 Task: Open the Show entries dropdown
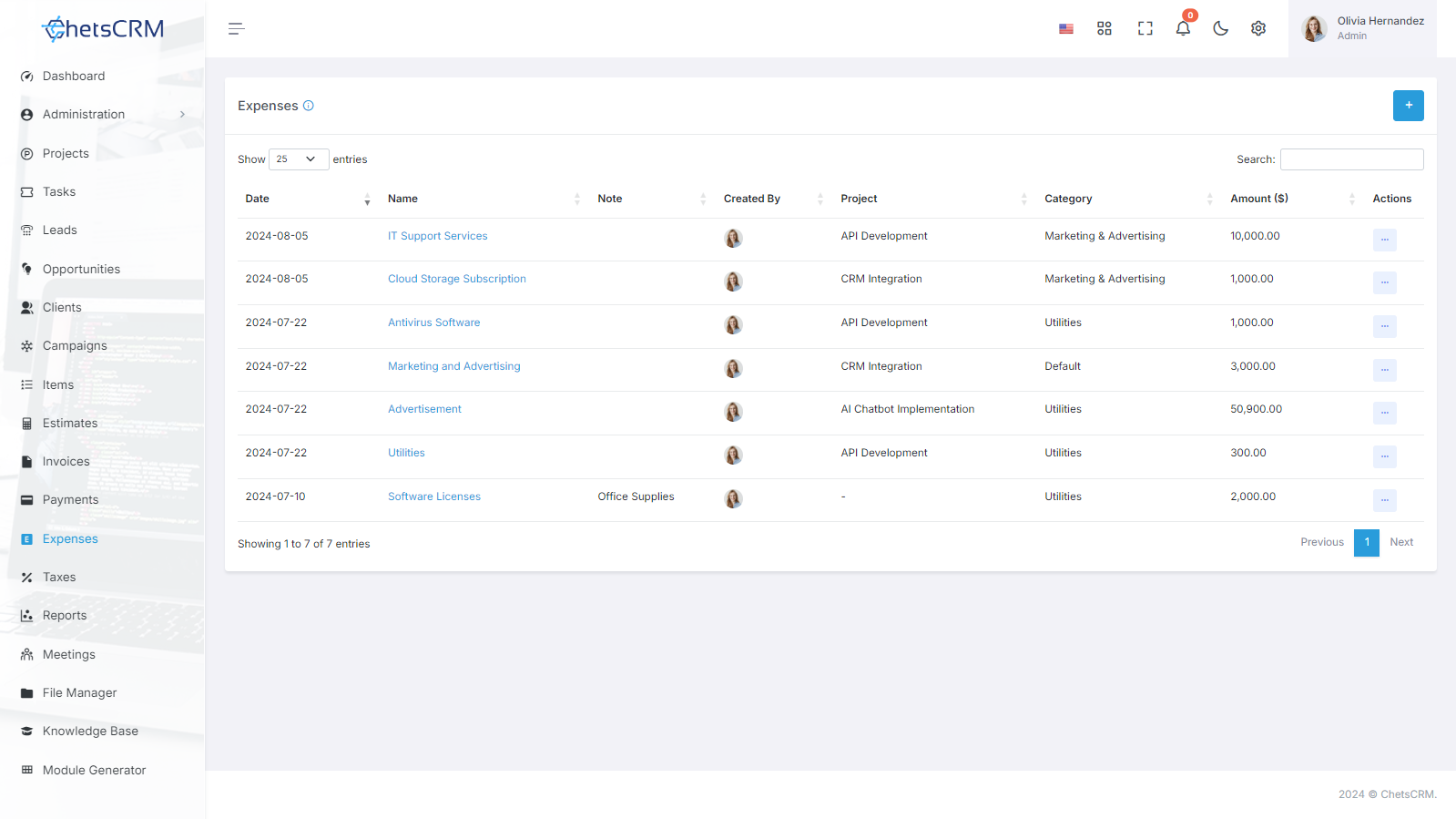point(299,159)
